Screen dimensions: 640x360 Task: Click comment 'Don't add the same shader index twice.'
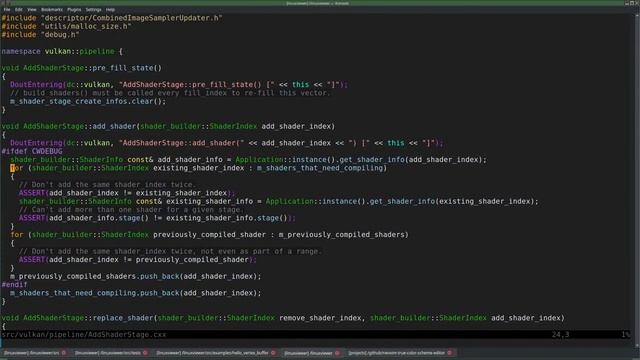point(108,184)
